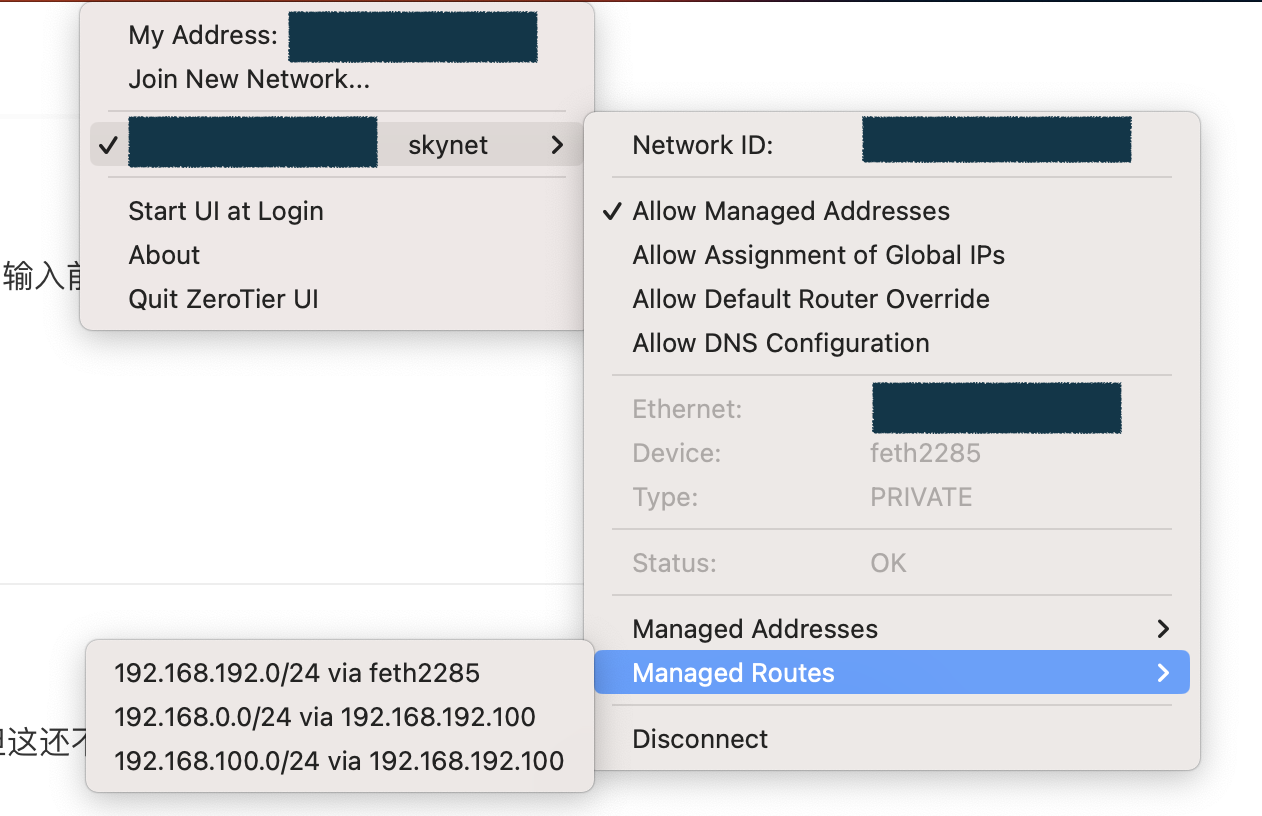Click the Type label
This screenshot has width=1262, height=816.
(x=667, y=497)
